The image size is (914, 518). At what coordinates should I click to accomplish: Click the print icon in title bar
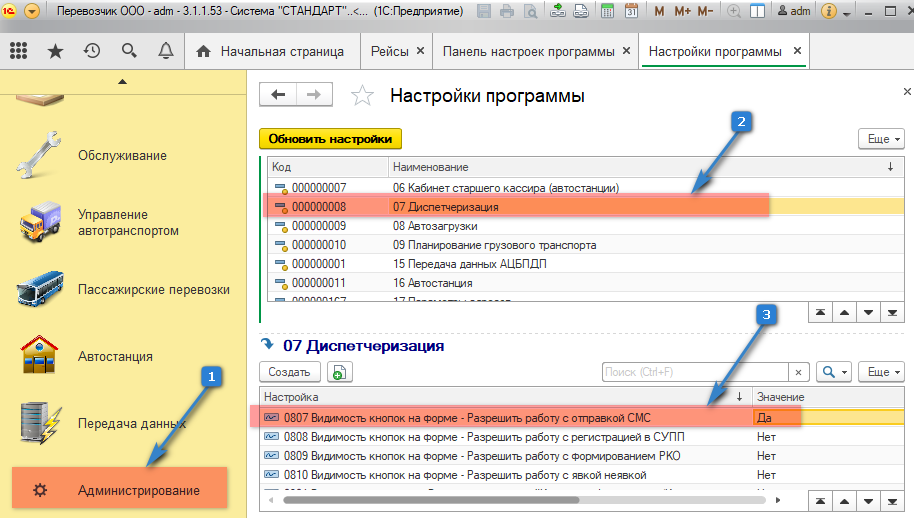[507, 12]
